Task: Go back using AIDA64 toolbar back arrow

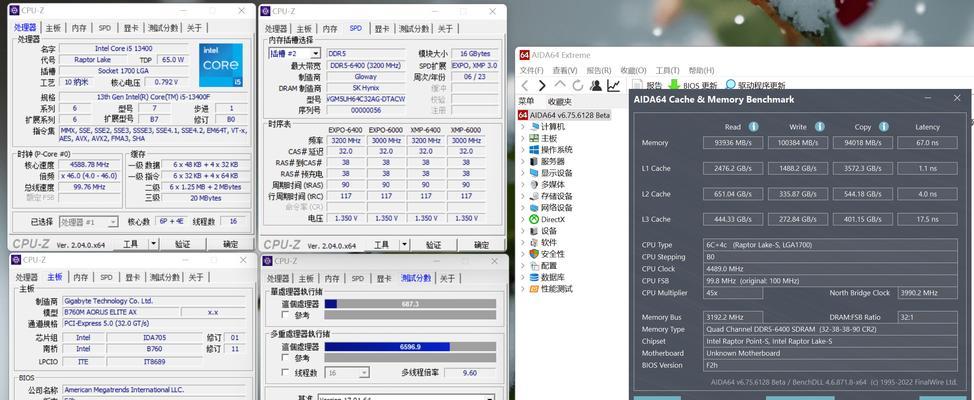Action: point(525,86)
